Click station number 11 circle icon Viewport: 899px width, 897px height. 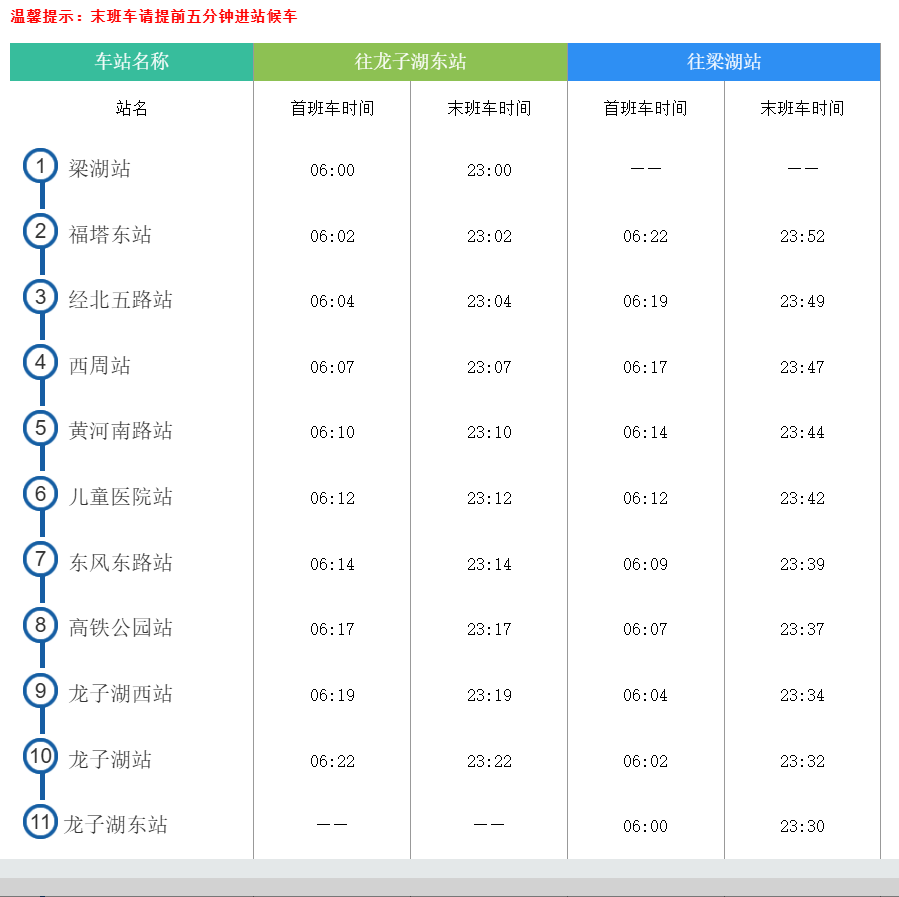pyautogui.click(x=40, y=822)
